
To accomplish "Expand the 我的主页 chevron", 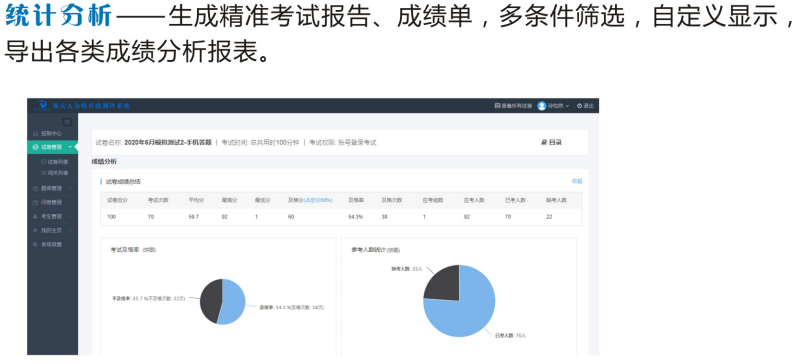I will 70,230.
